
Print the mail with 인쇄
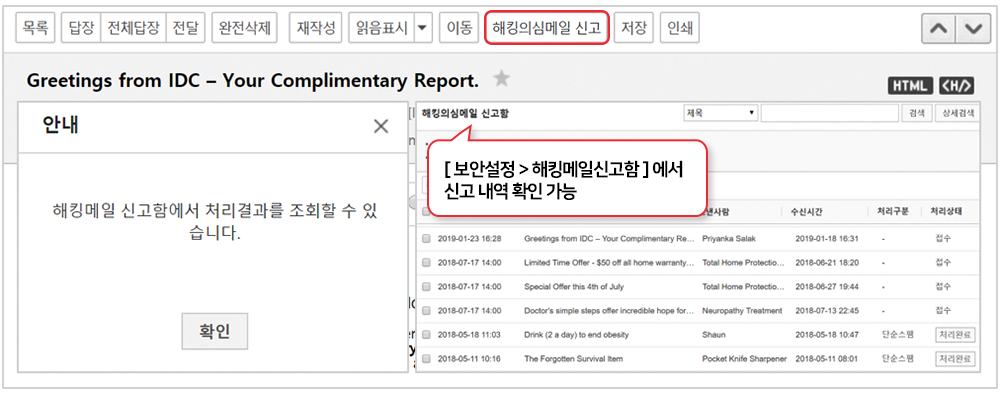[680, 28]
